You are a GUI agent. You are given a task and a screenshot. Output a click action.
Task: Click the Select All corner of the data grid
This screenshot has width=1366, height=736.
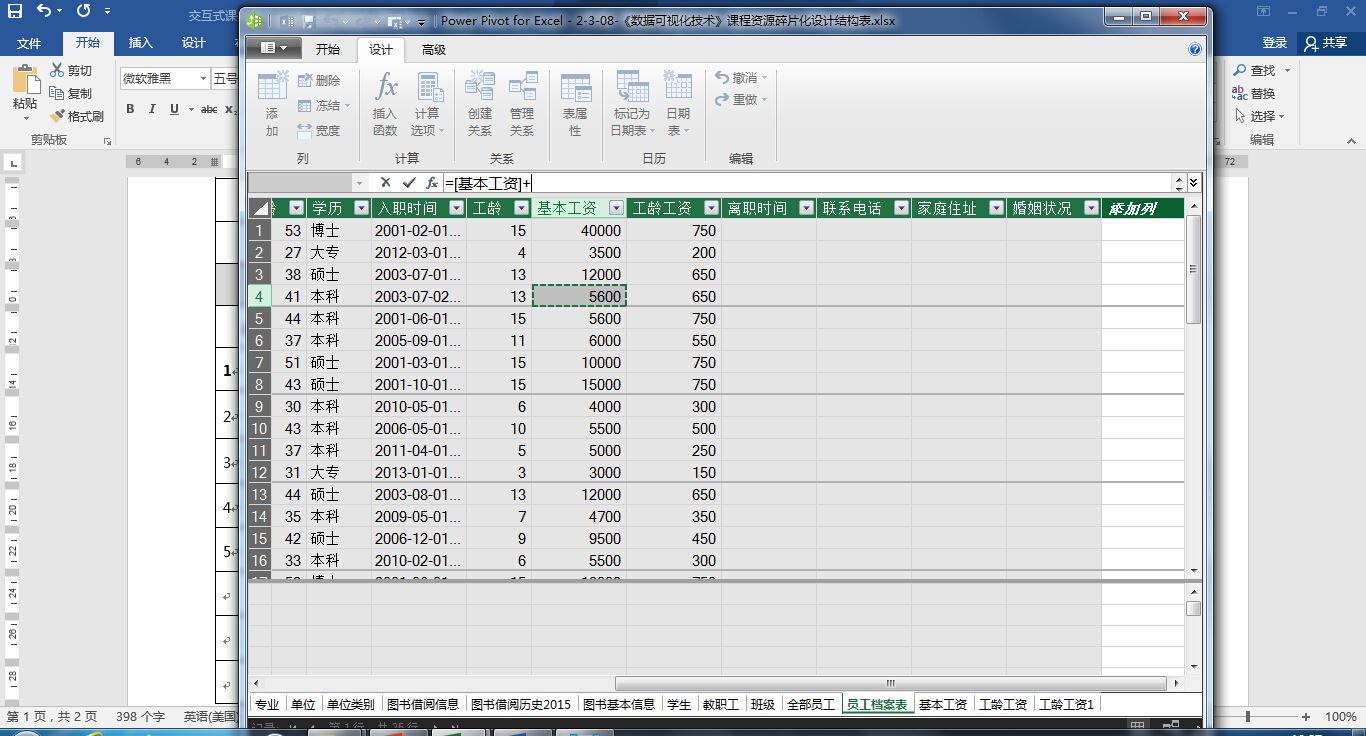click(259, 208)
